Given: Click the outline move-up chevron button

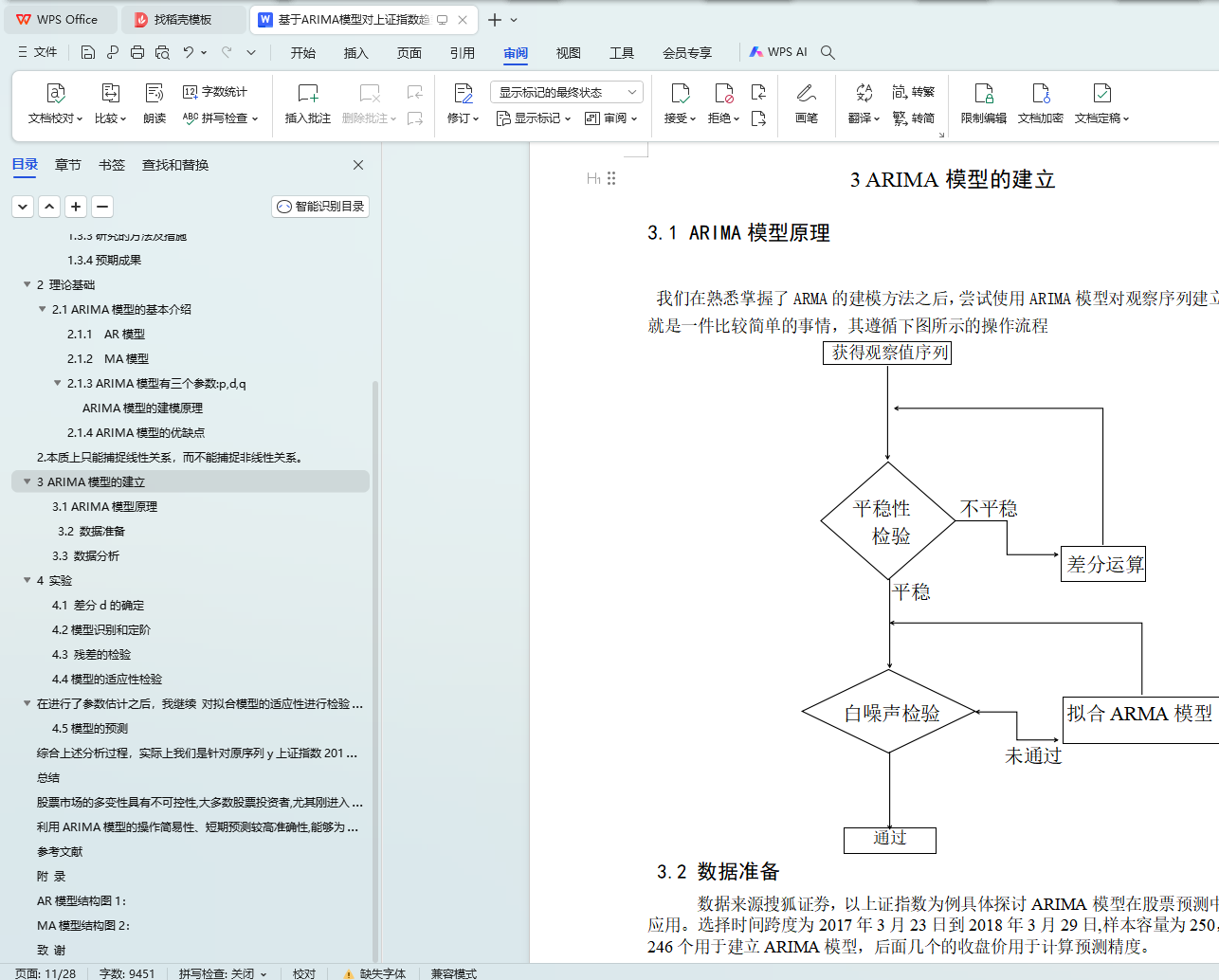Looking at the screenshot, I should pos(49,207).
